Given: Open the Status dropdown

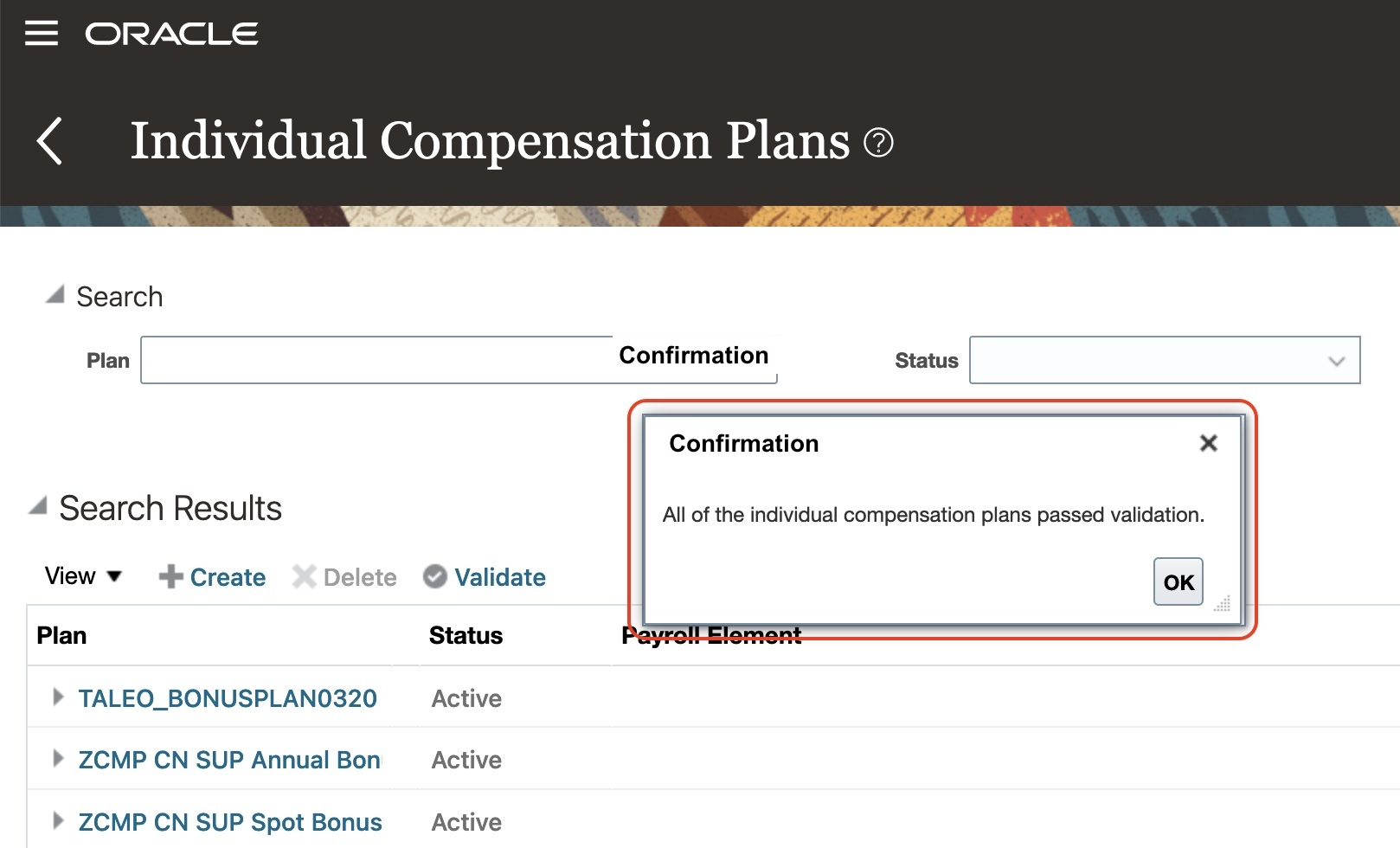Looking at the screenshot, I should coord(1164,360).
